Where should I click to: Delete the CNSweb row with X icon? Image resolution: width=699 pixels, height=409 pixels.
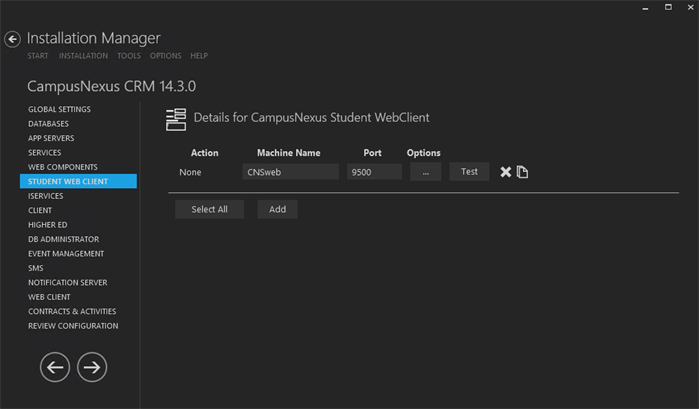coord(505,172)
